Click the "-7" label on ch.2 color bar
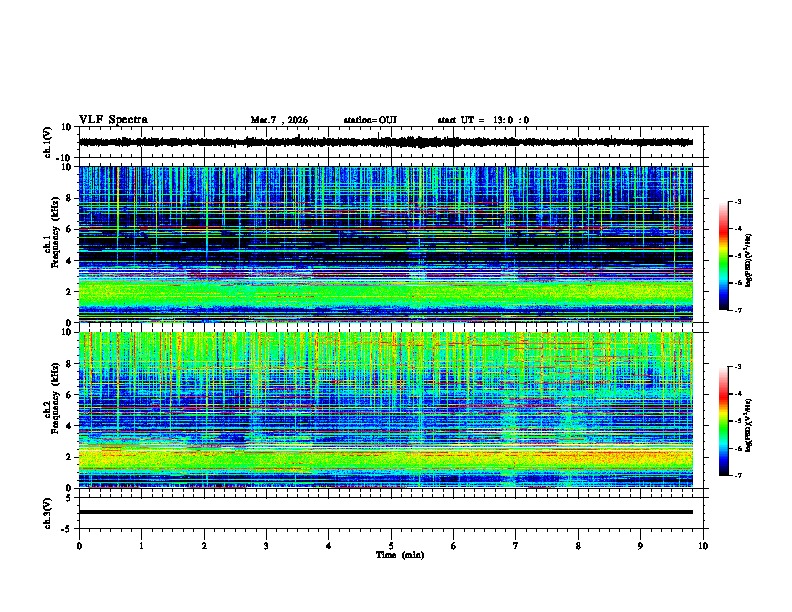 pos(738,475)
